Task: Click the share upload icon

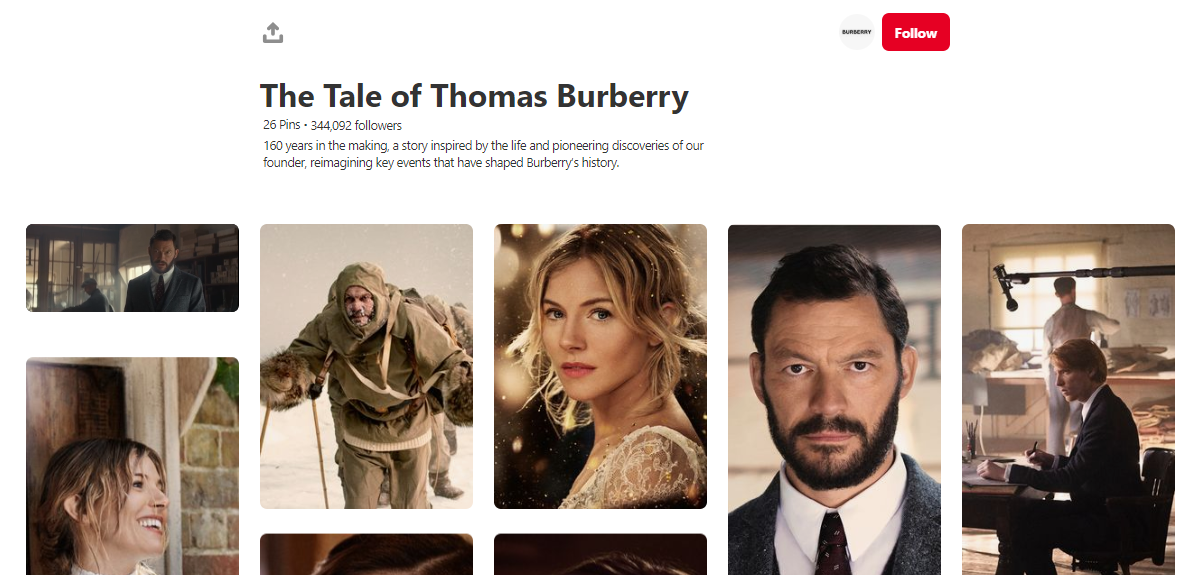Action: pyautogui.click(x=273, y=33)
